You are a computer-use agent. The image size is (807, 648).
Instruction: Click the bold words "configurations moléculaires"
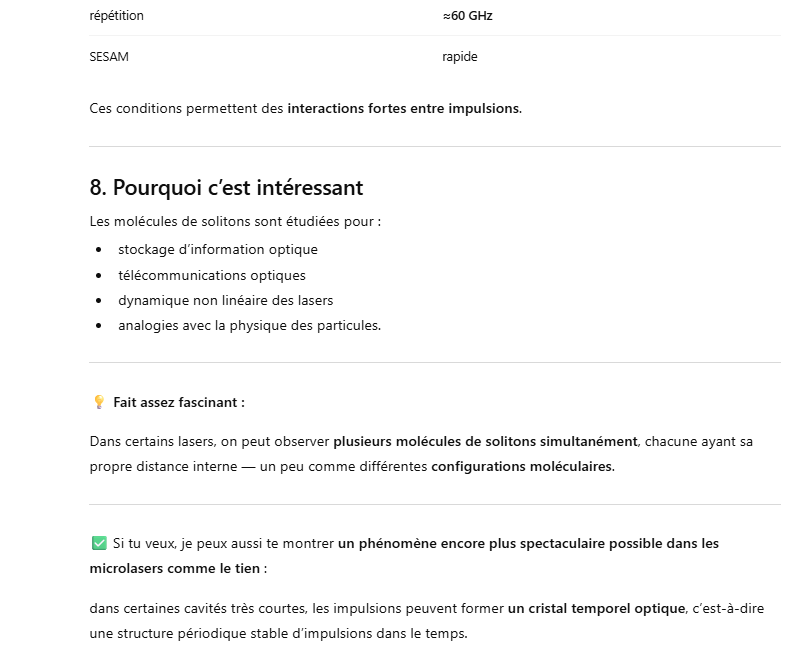(523, 467)
